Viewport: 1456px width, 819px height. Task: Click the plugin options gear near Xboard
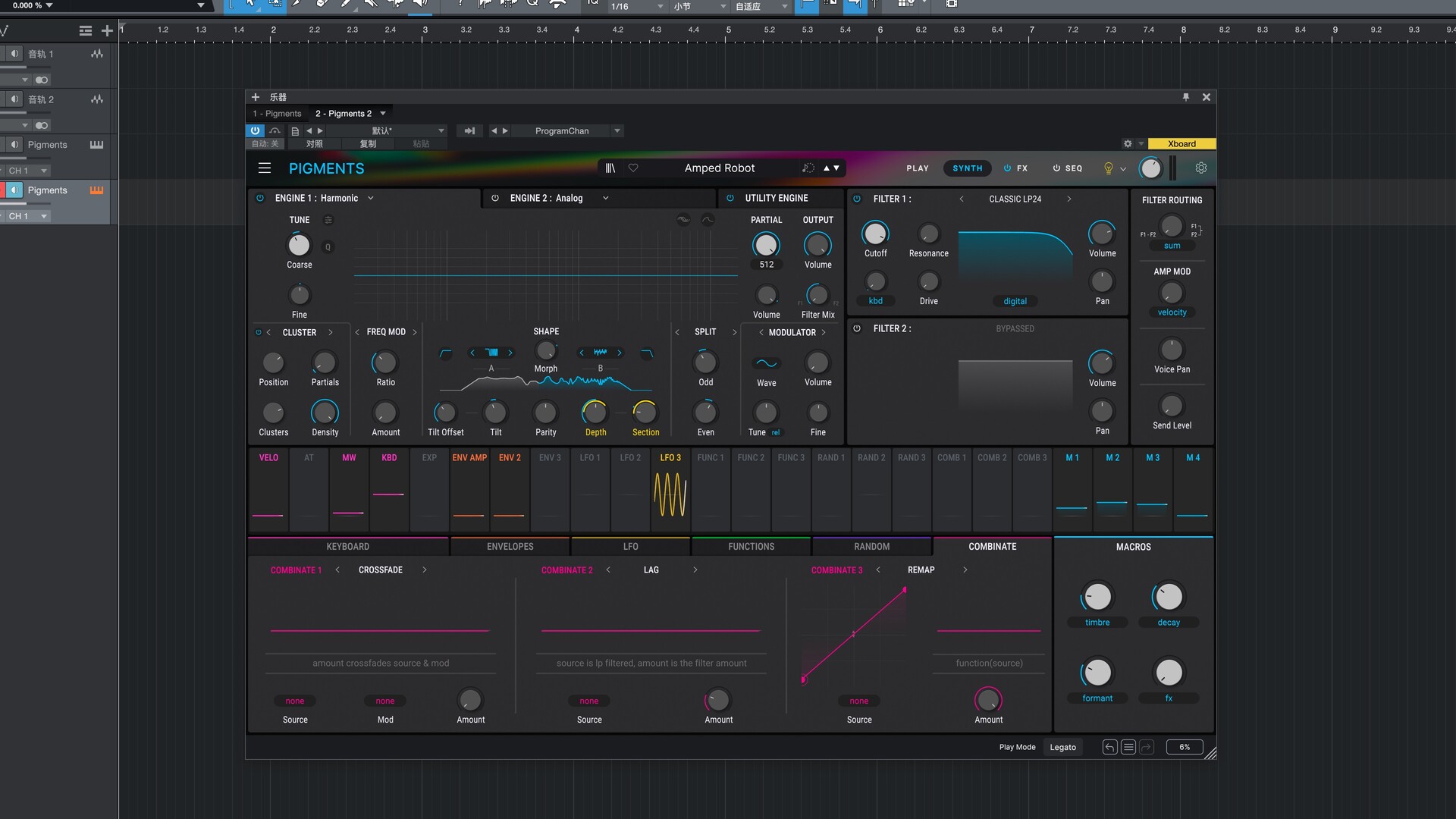[x=1128, y=143]
